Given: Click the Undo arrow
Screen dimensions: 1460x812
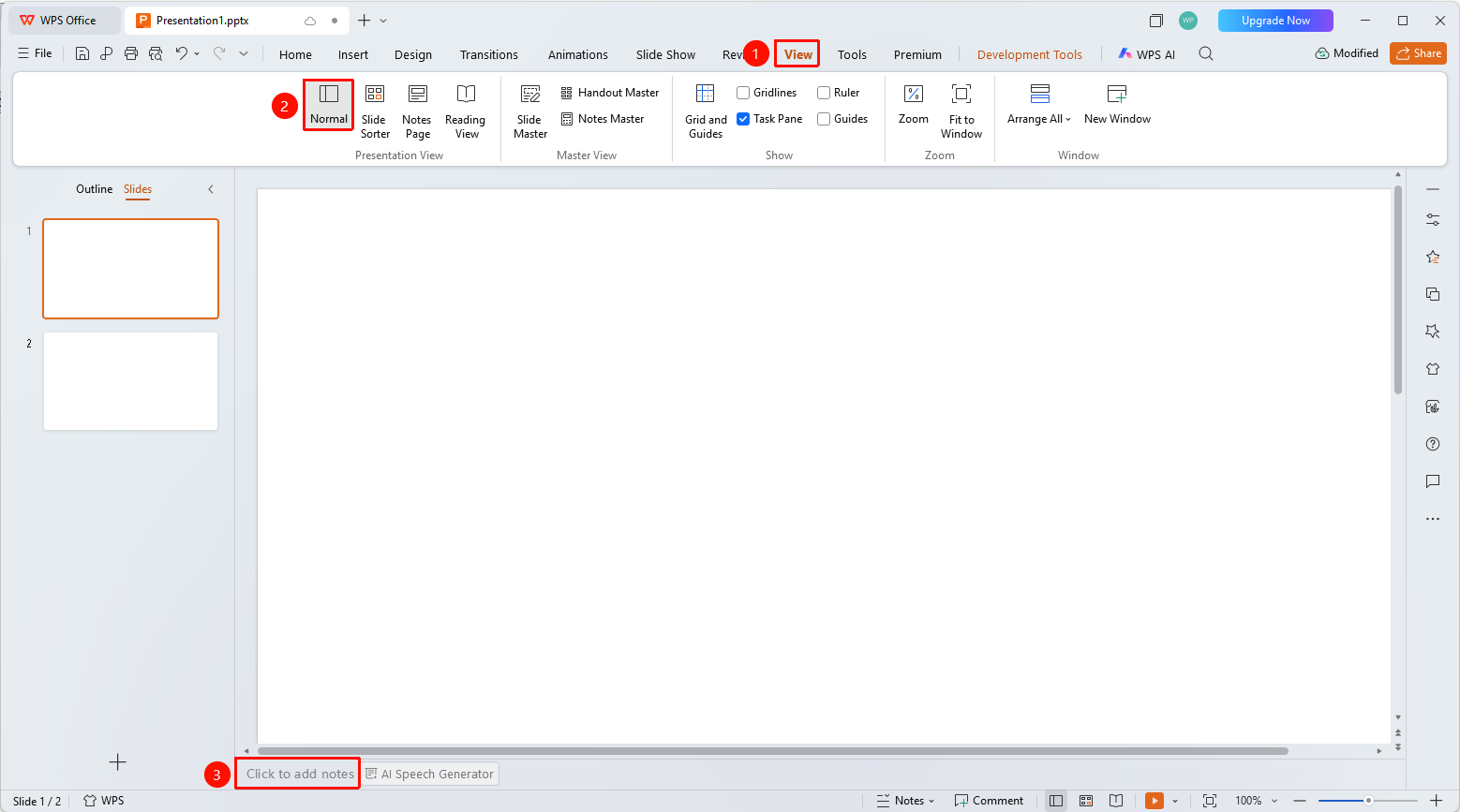Looking at the screenshot, I should [x=181, y=53].
